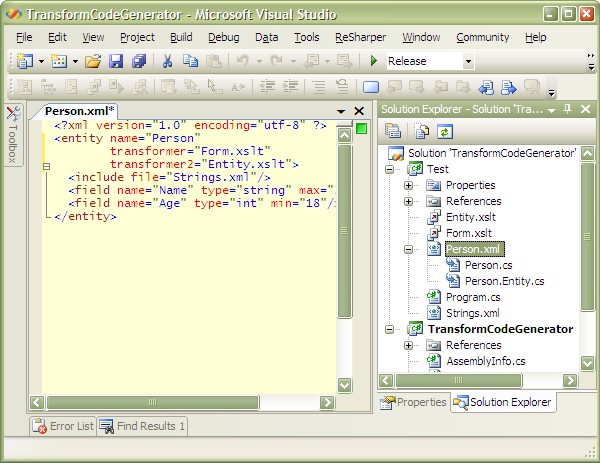This screenshot has height=463, width=600.
Task: Click the Show All Files icon
Action: [x=422, y=132]
